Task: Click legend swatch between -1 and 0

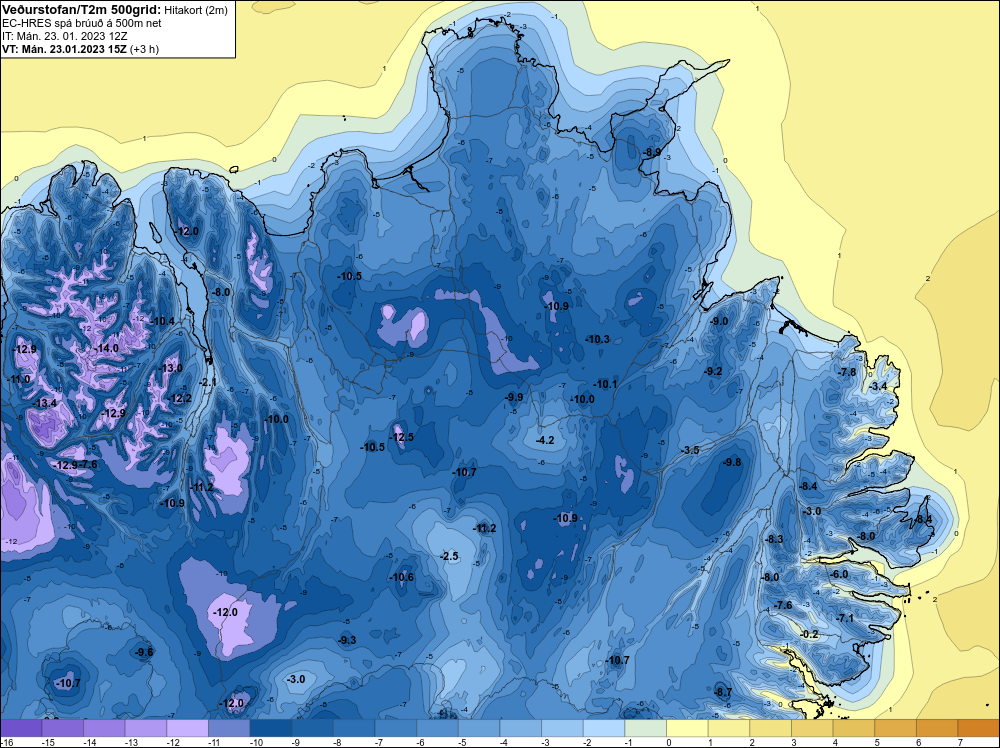Action: [x=645, y=728]
